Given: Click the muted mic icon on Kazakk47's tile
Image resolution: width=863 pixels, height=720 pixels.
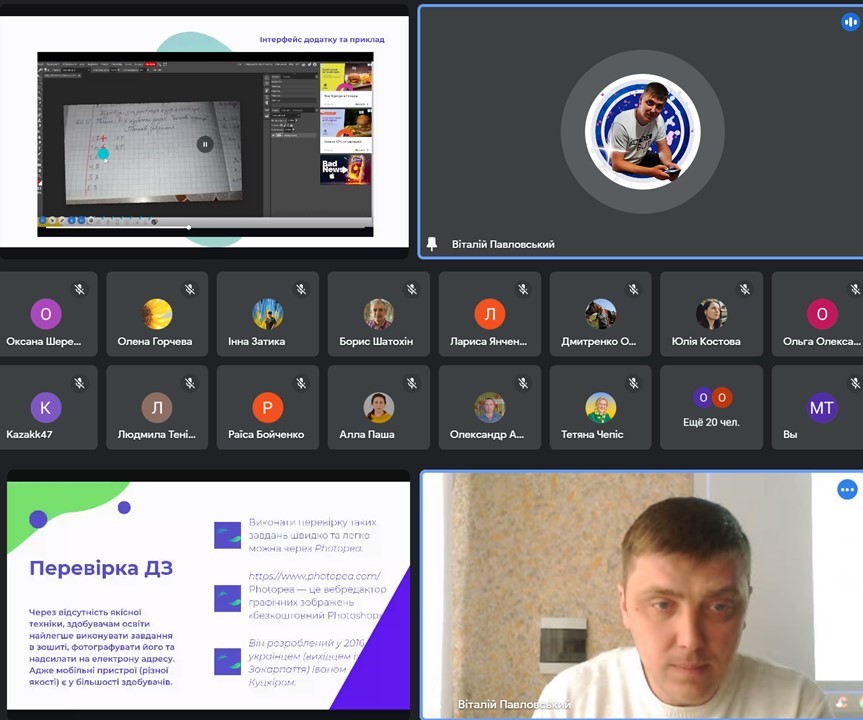Looking at the screenshot, I should tap(79, 383).
